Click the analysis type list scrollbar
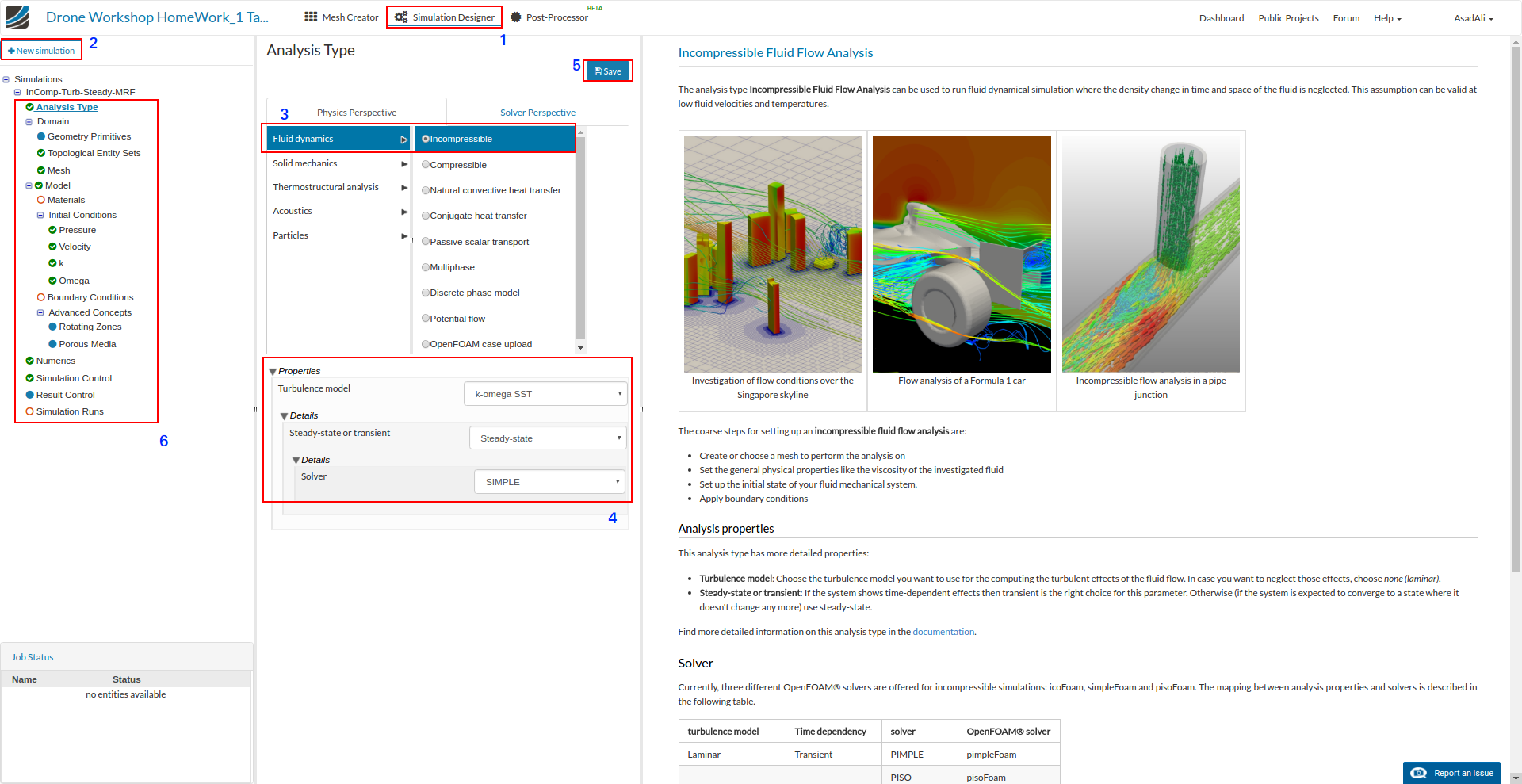This screenshot has width=1522, height=784. click(581, 238)
